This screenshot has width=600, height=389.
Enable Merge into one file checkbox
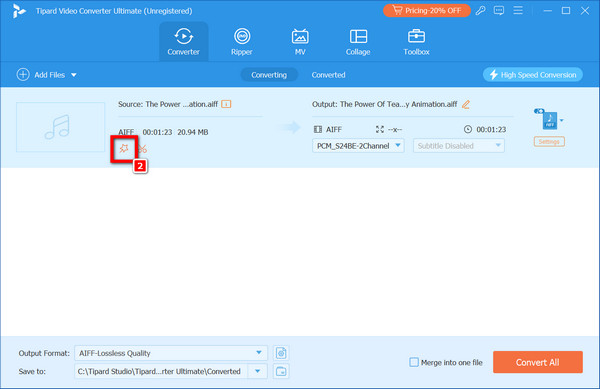(414, 362)
